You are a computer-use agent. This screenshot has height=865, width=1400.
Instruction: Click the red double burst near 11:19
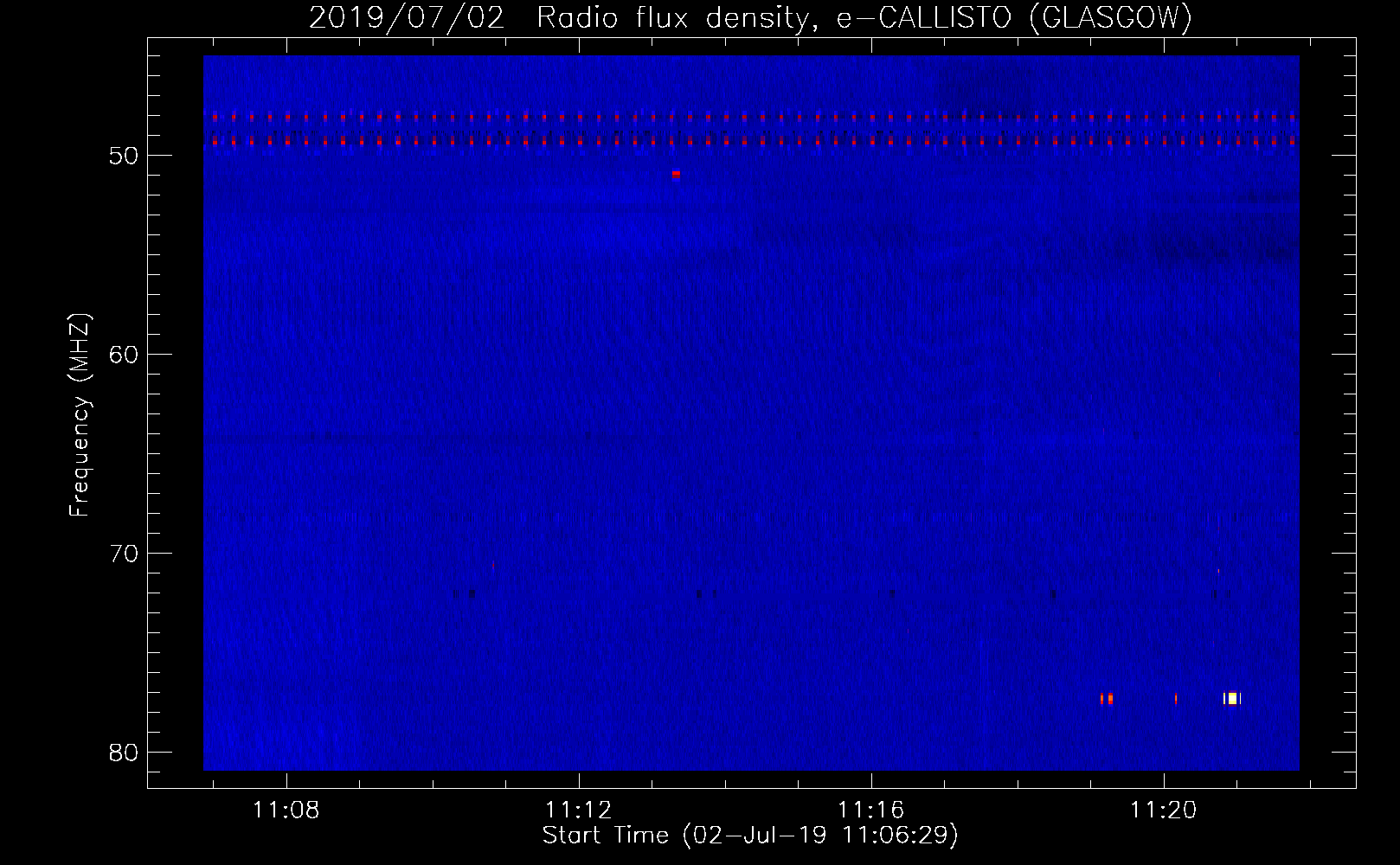pos(1106,698)
